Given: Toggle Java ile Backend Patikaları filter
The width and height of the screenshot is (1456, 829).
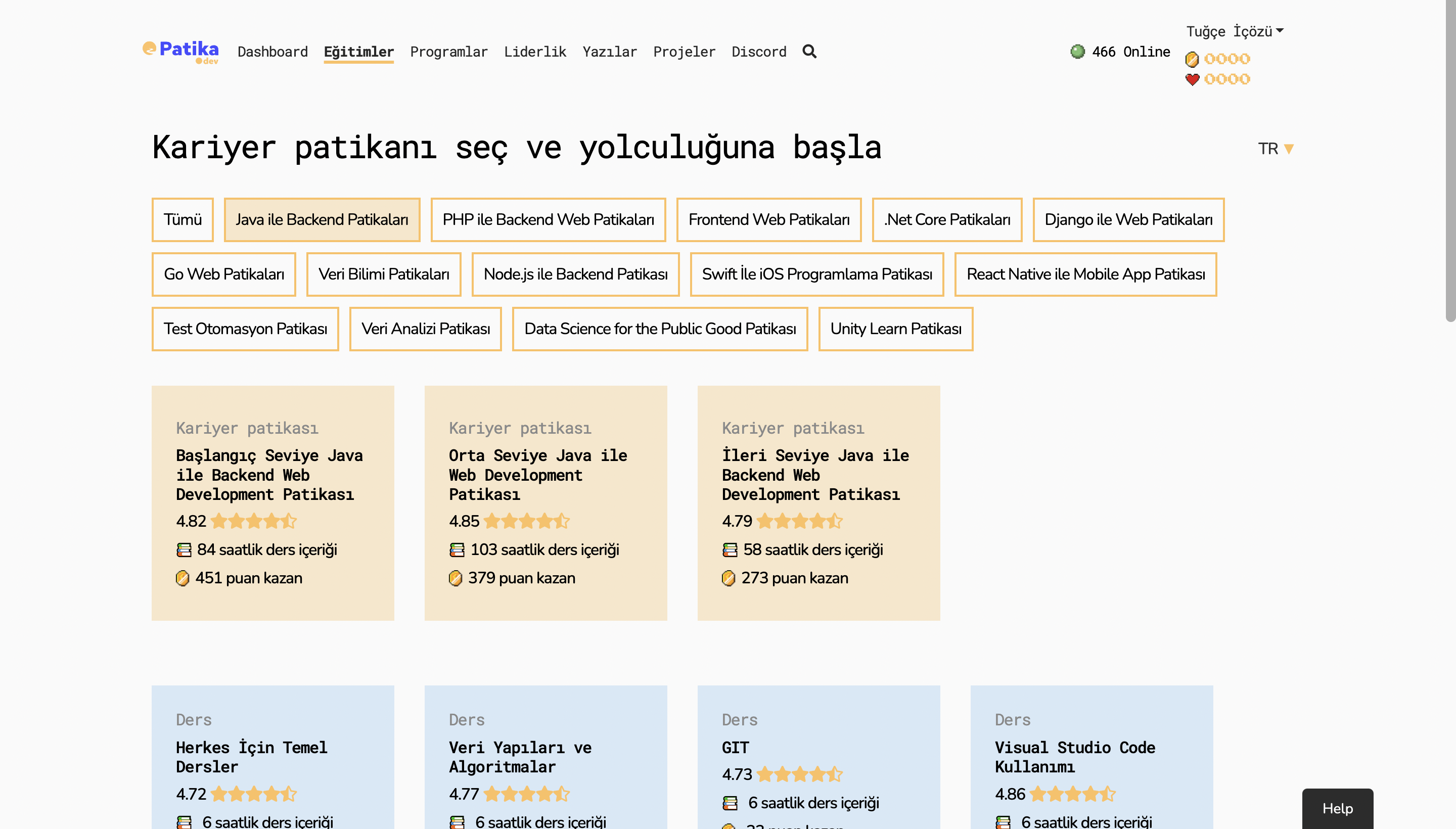Looking at the screenshot, I should (322, 220).
